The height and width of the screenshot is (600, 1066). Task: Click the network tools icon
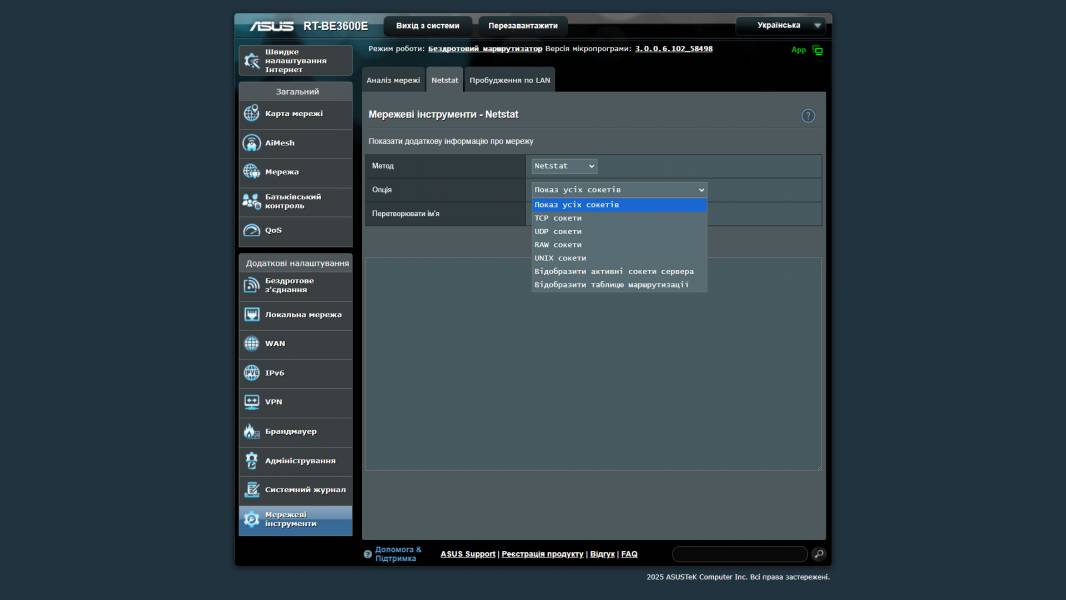[252, 519]
